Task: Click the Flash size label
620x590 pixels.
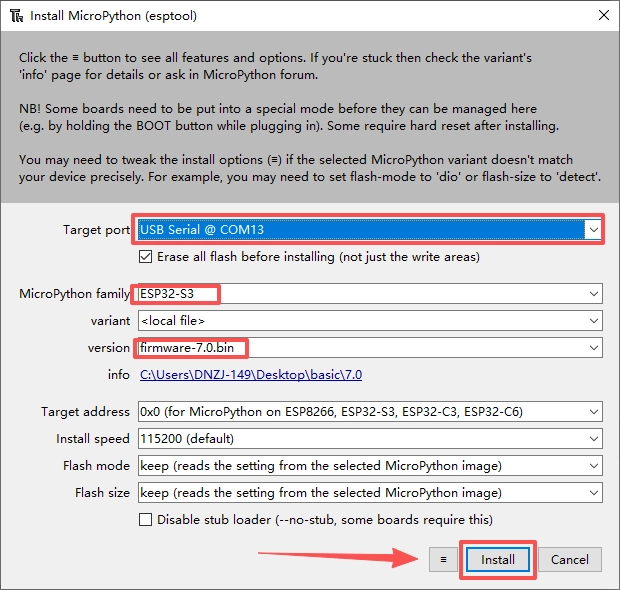Action: click(102, 493)
